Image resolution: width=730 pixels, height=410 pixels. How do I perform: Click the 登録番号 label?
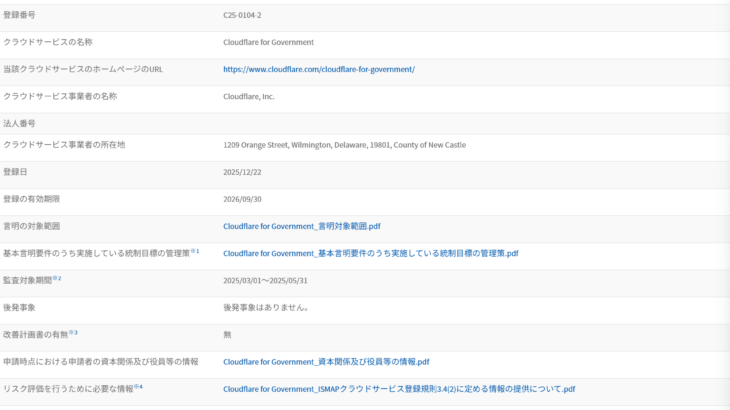[19, 15]
